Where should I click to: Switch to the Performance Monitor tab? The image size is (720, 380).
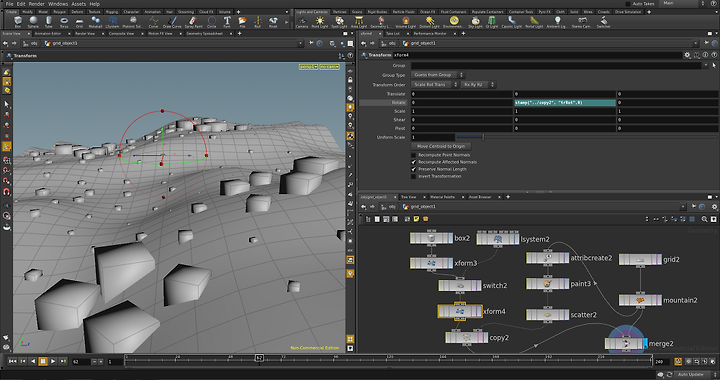430,34
